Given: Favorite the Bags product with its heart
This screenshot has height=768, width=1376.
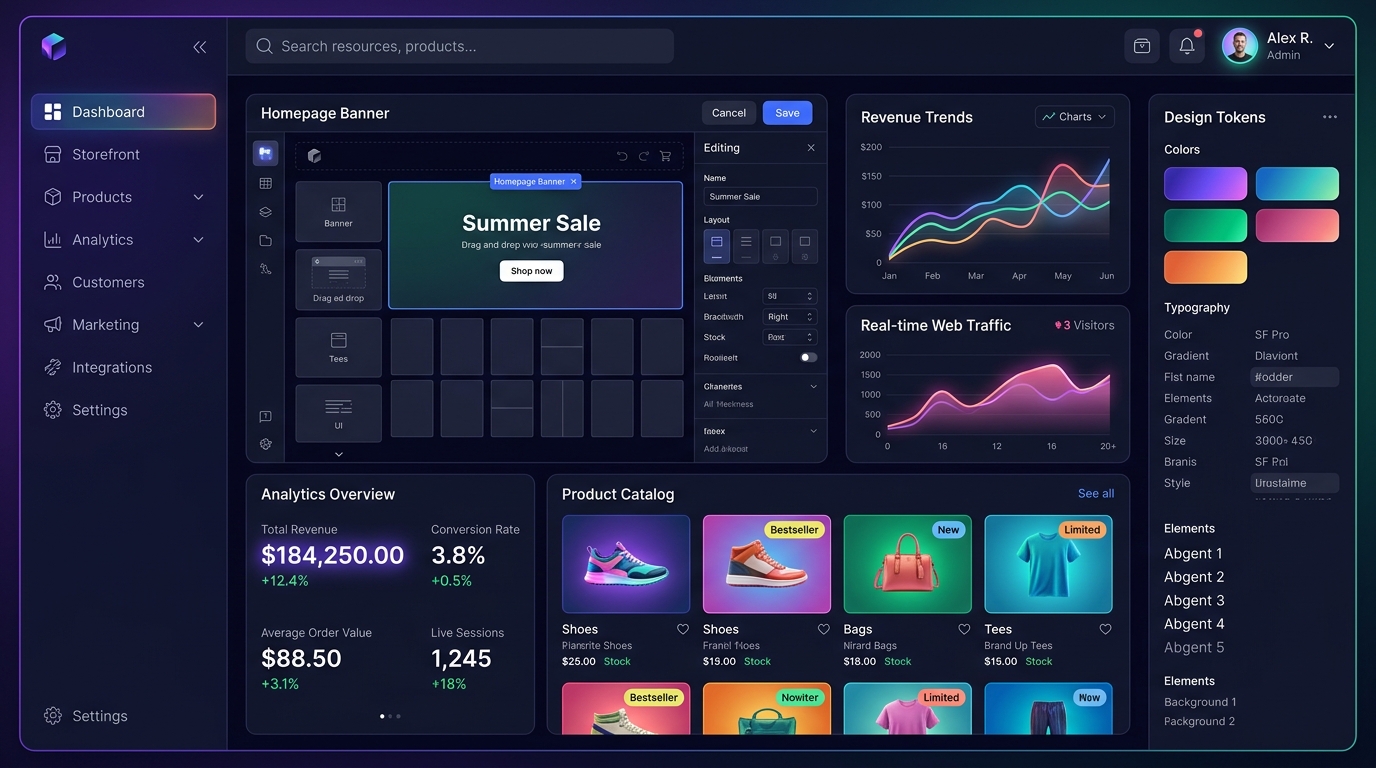Looking at the screenshot, I should [964, 629].
